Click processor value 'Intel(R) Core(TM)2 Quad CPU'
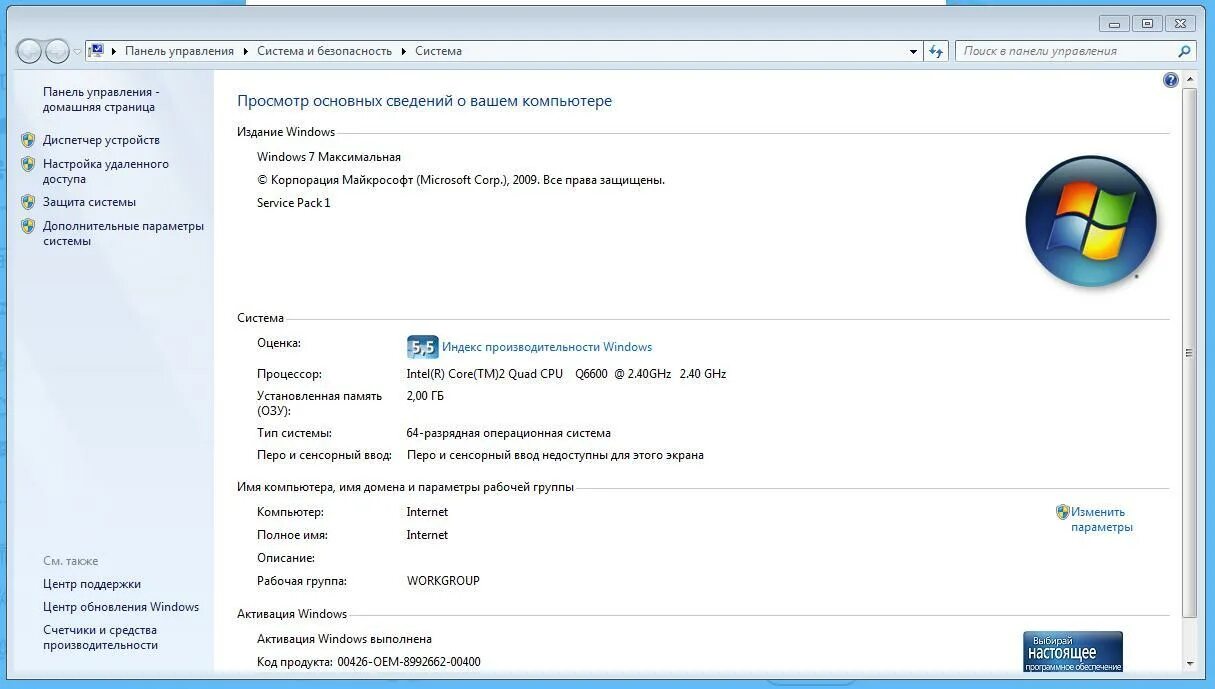Viewport: 1215px width, 689px height. tap(484, 374)
